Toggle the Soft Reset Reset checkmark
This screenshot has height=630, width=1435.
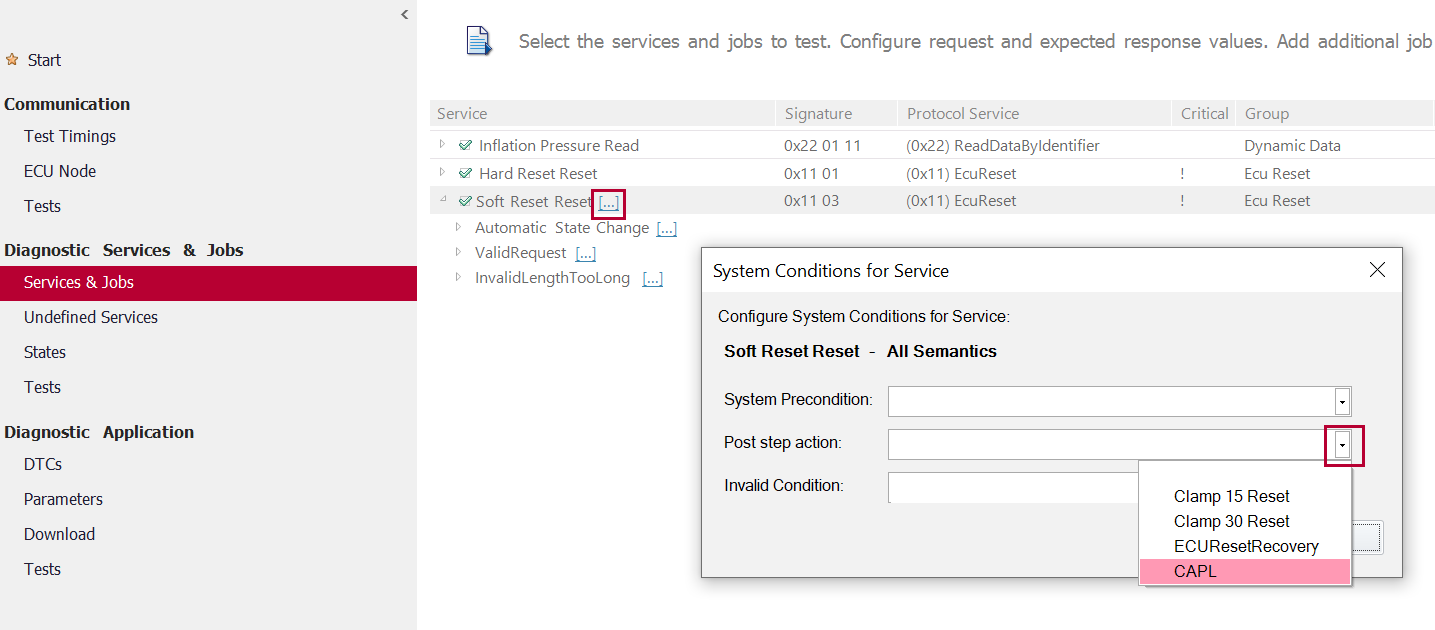pos(465,202)
